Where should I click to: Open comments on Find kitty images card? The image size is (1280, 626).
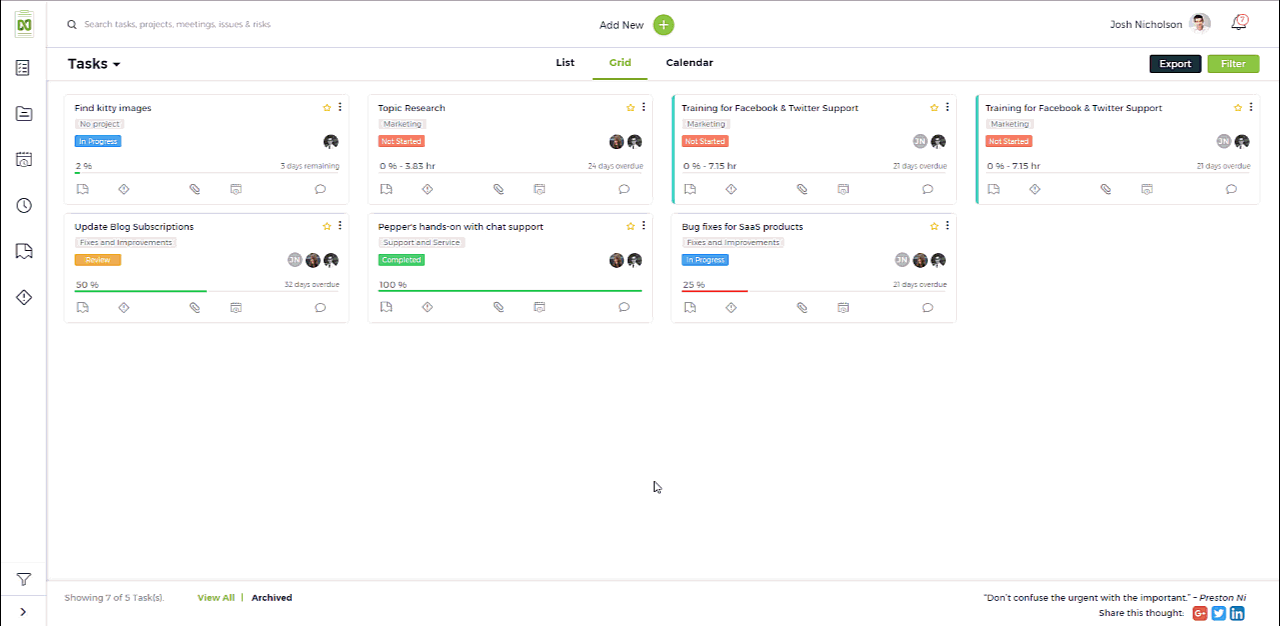coord(320,189)
